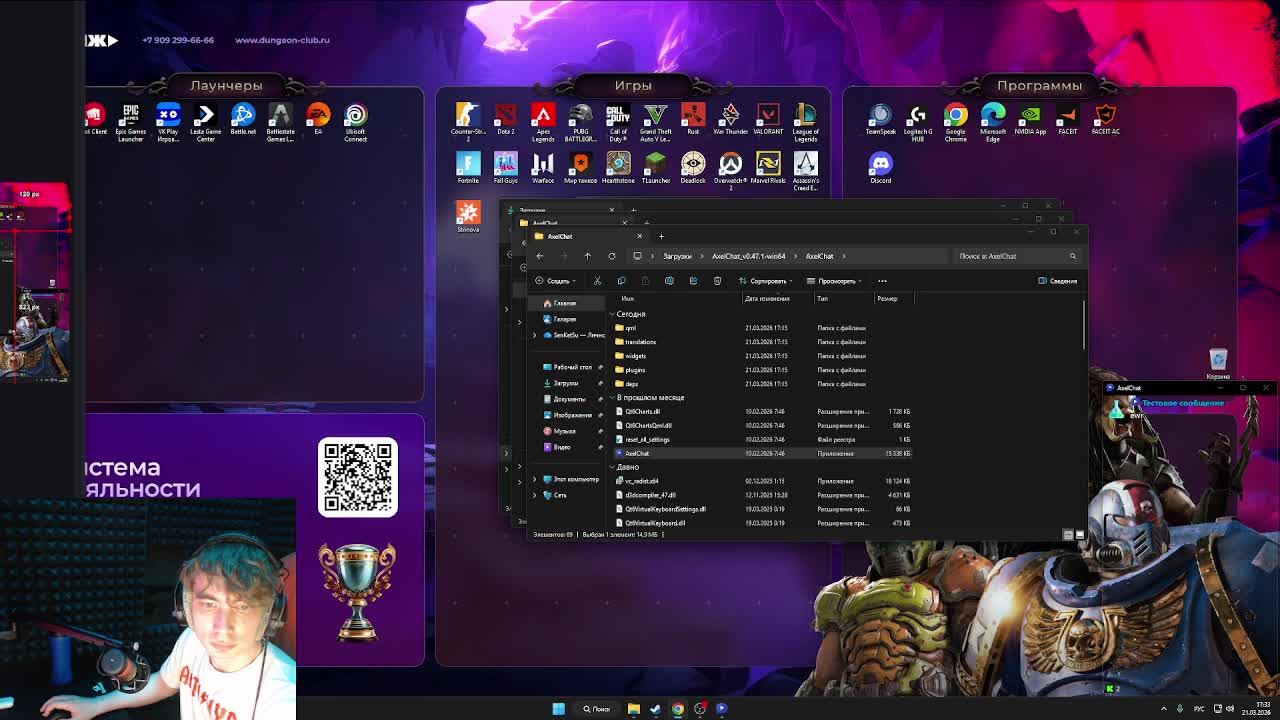Open the Windows Start button on taskbar
Image resolution: width=1280 pixels, height=720 pixels.
coord(558,709)
